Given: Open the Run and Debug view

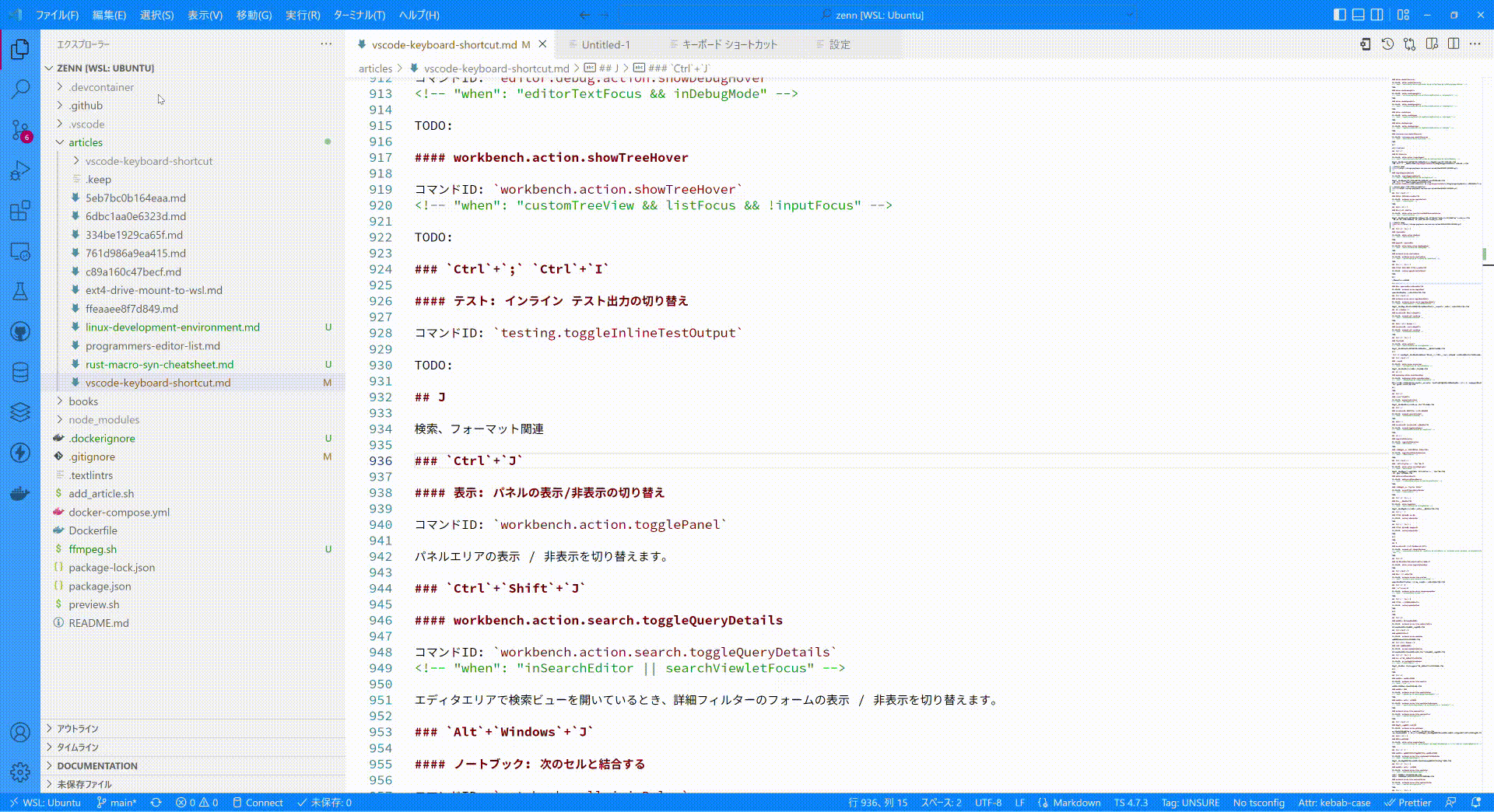Looking at the screenshot, I should [x=20, y=170].
